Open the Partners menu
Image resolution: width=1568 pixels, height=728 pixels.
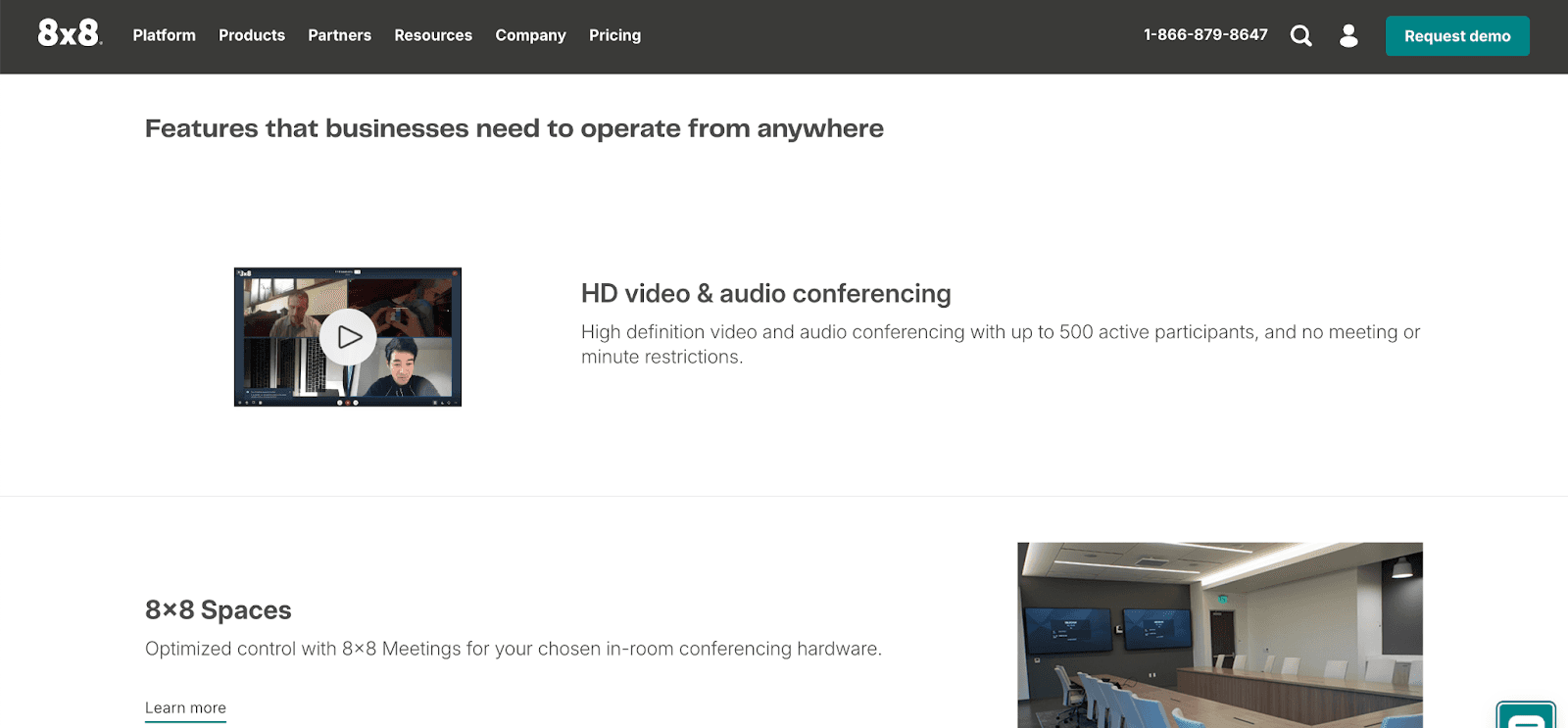(x=339, y=35)
